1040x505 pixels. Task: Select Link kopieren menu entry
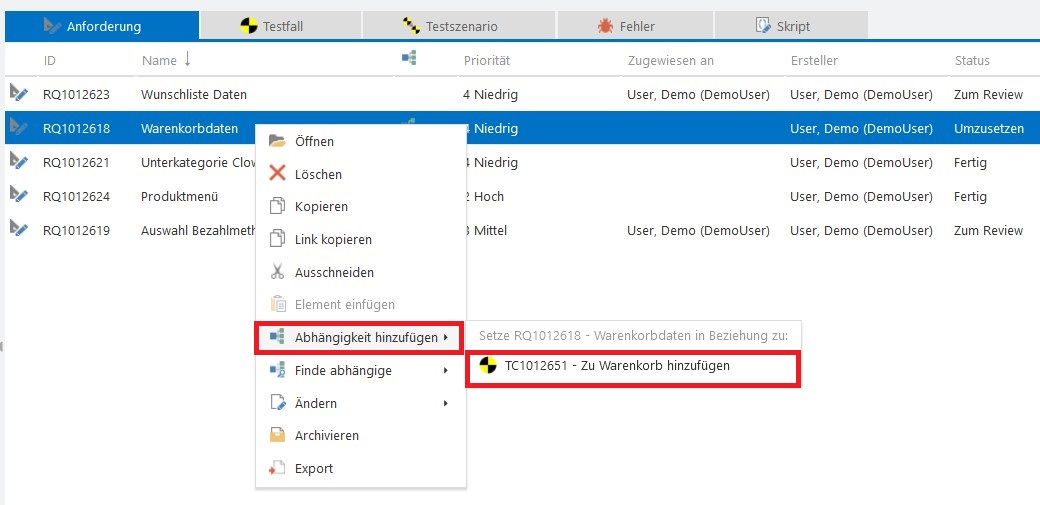click(x=333, y=240)
